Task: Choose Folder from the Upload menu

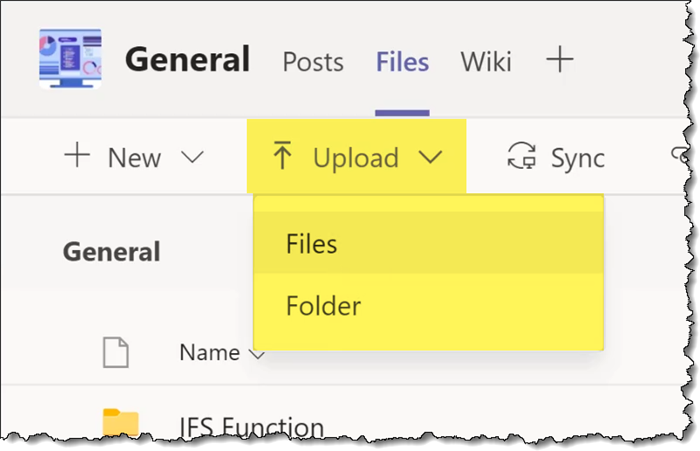Action: point(322,303)
